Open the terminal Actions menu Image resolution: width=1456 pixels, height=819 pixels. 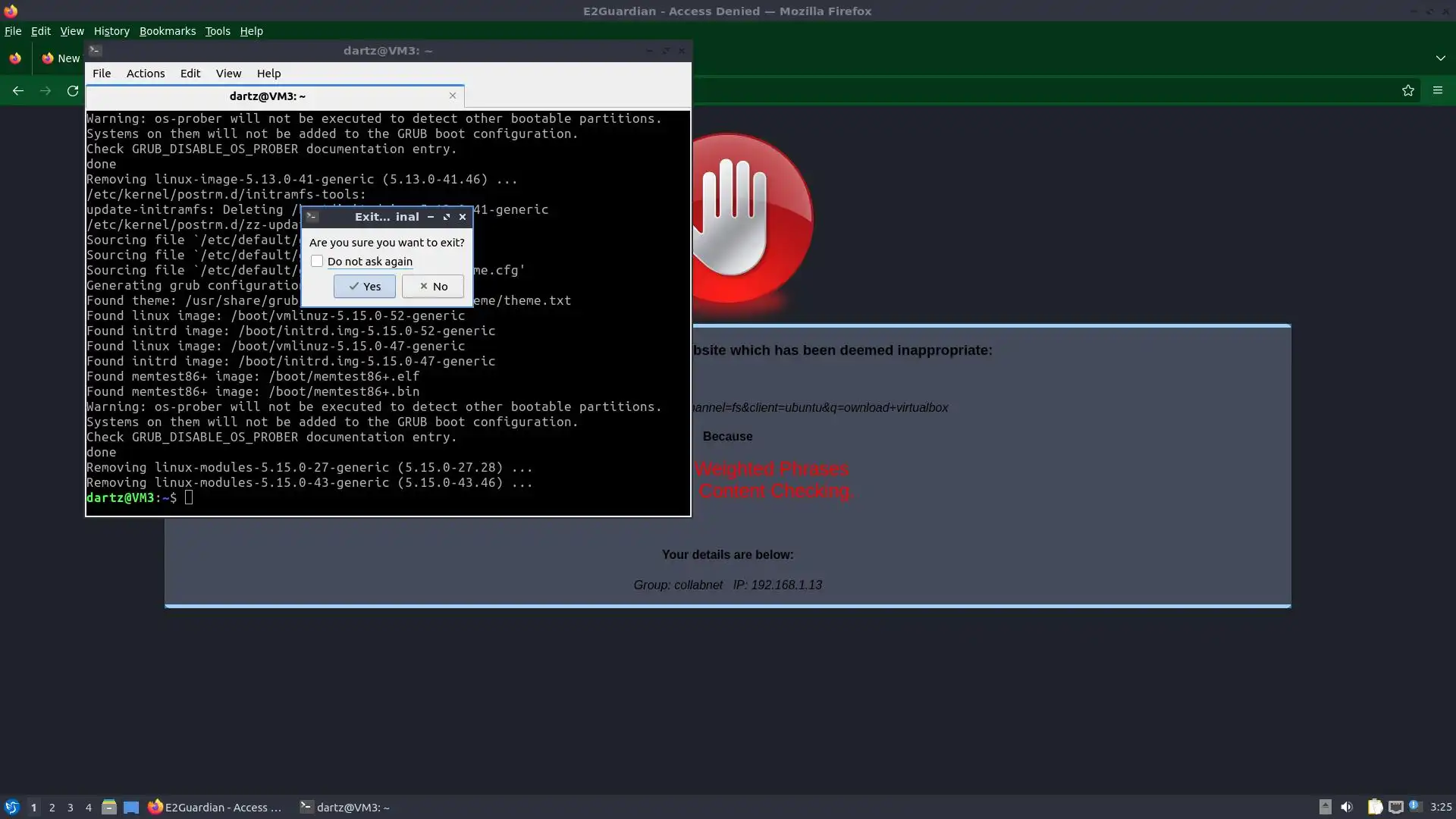145,74
